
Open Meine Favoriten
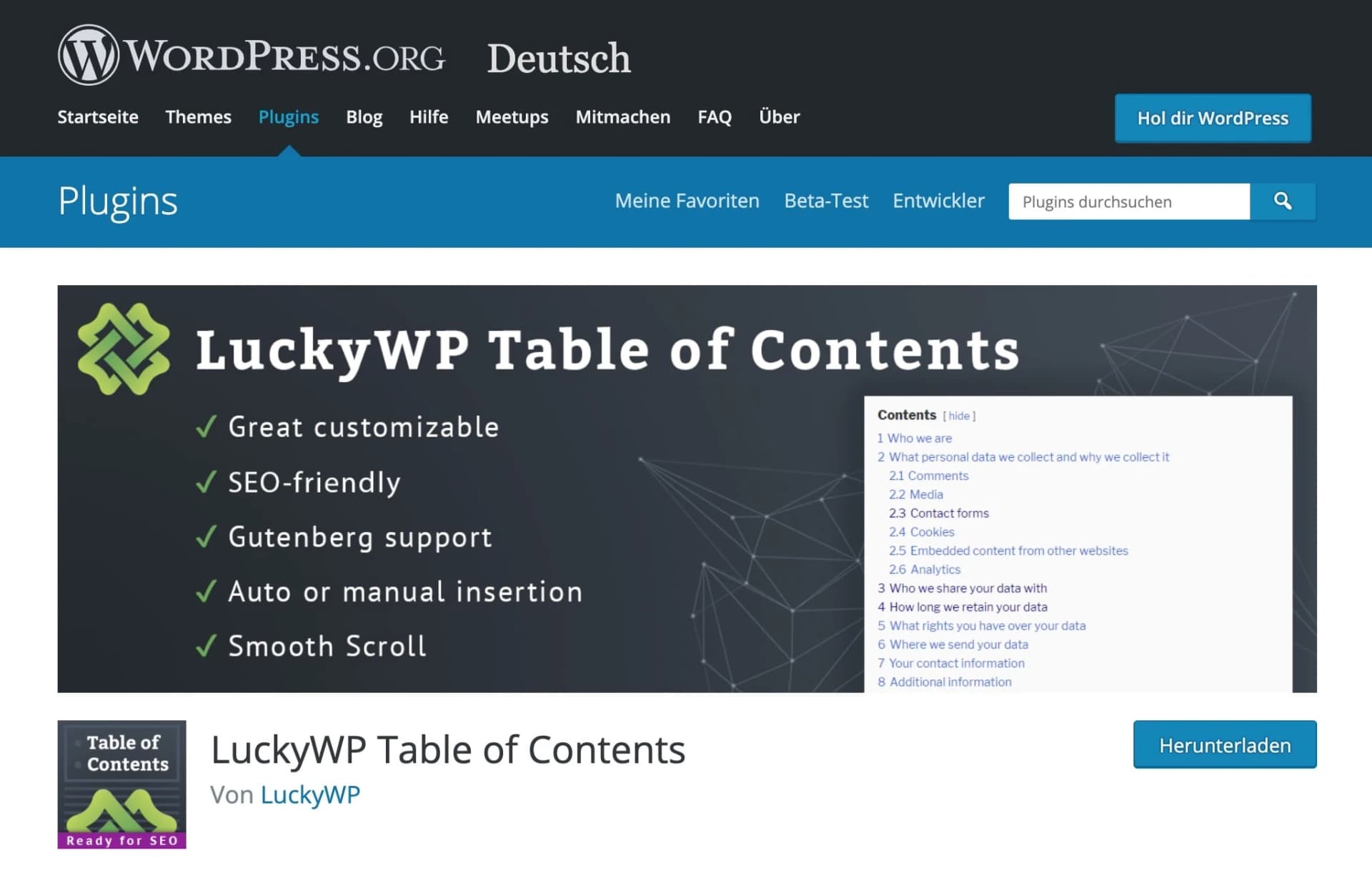click(x=687, y=201)
